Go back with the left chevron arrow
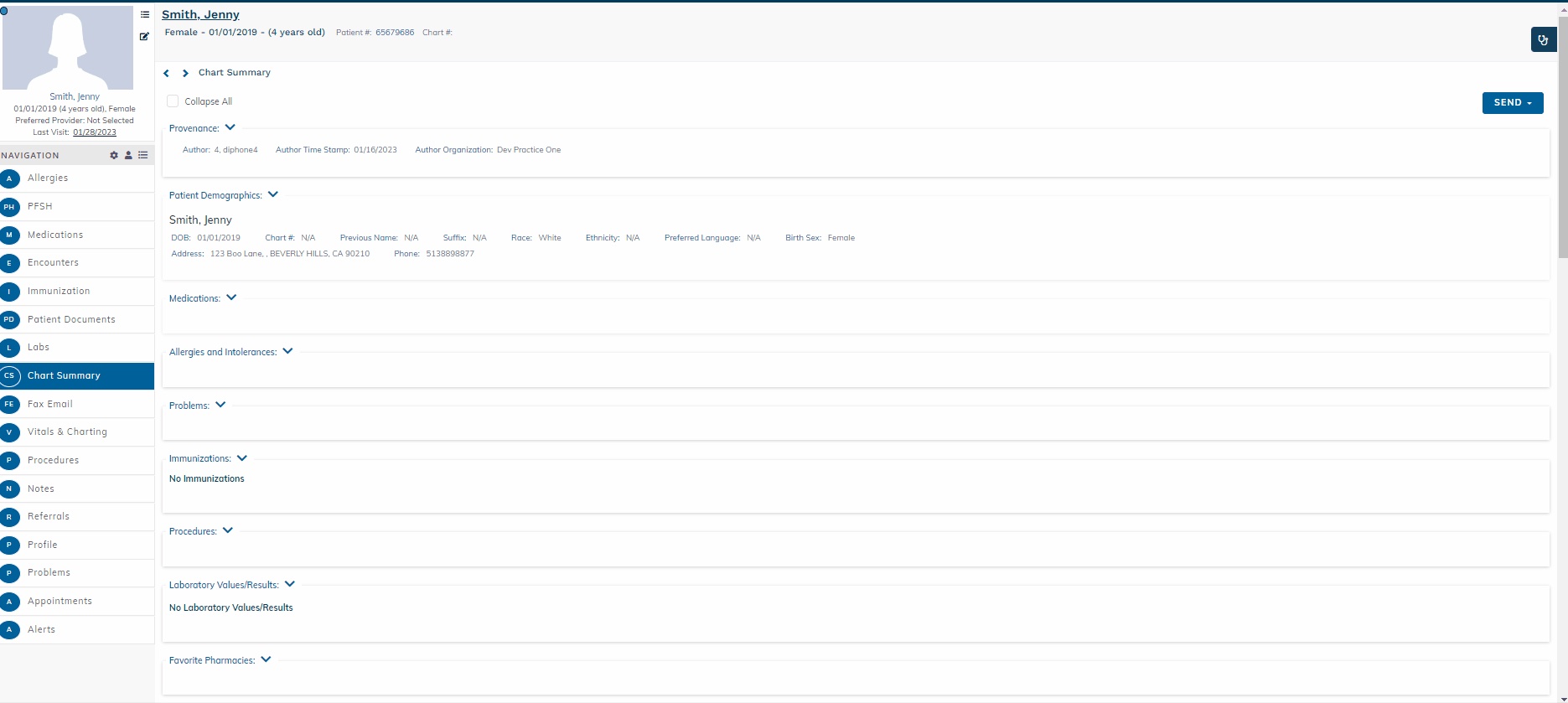The image size is (1568, 703). (x=167, y=74)
